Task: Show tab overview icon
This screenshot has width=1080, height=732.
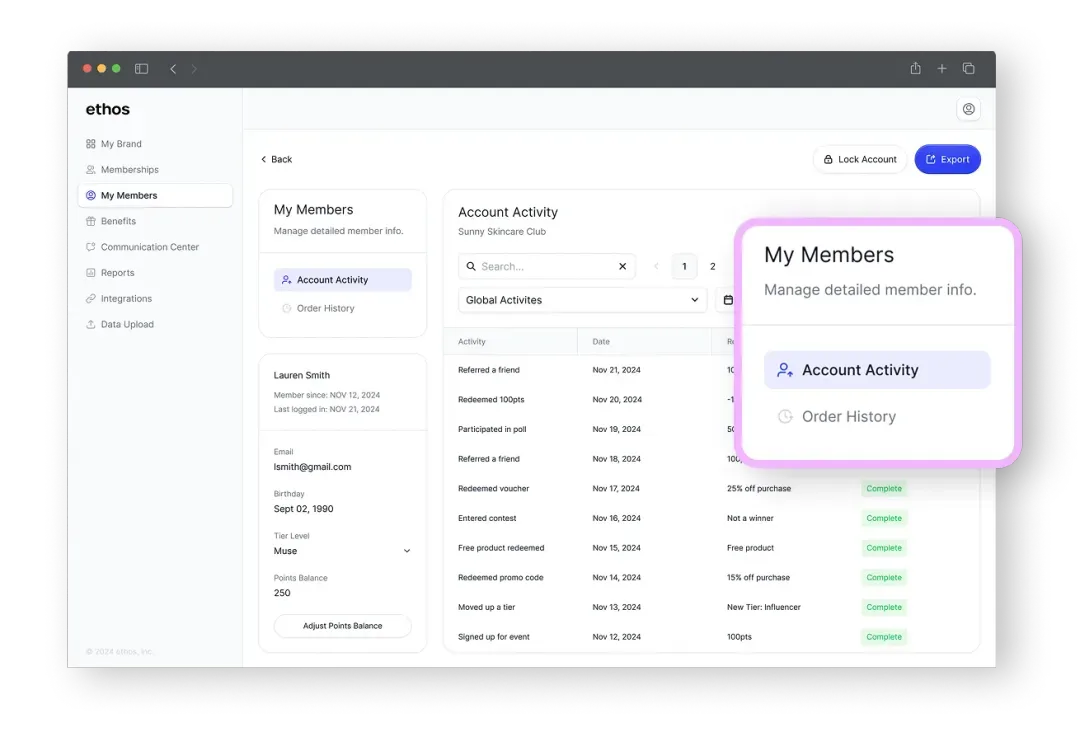Action: point(968,68)
